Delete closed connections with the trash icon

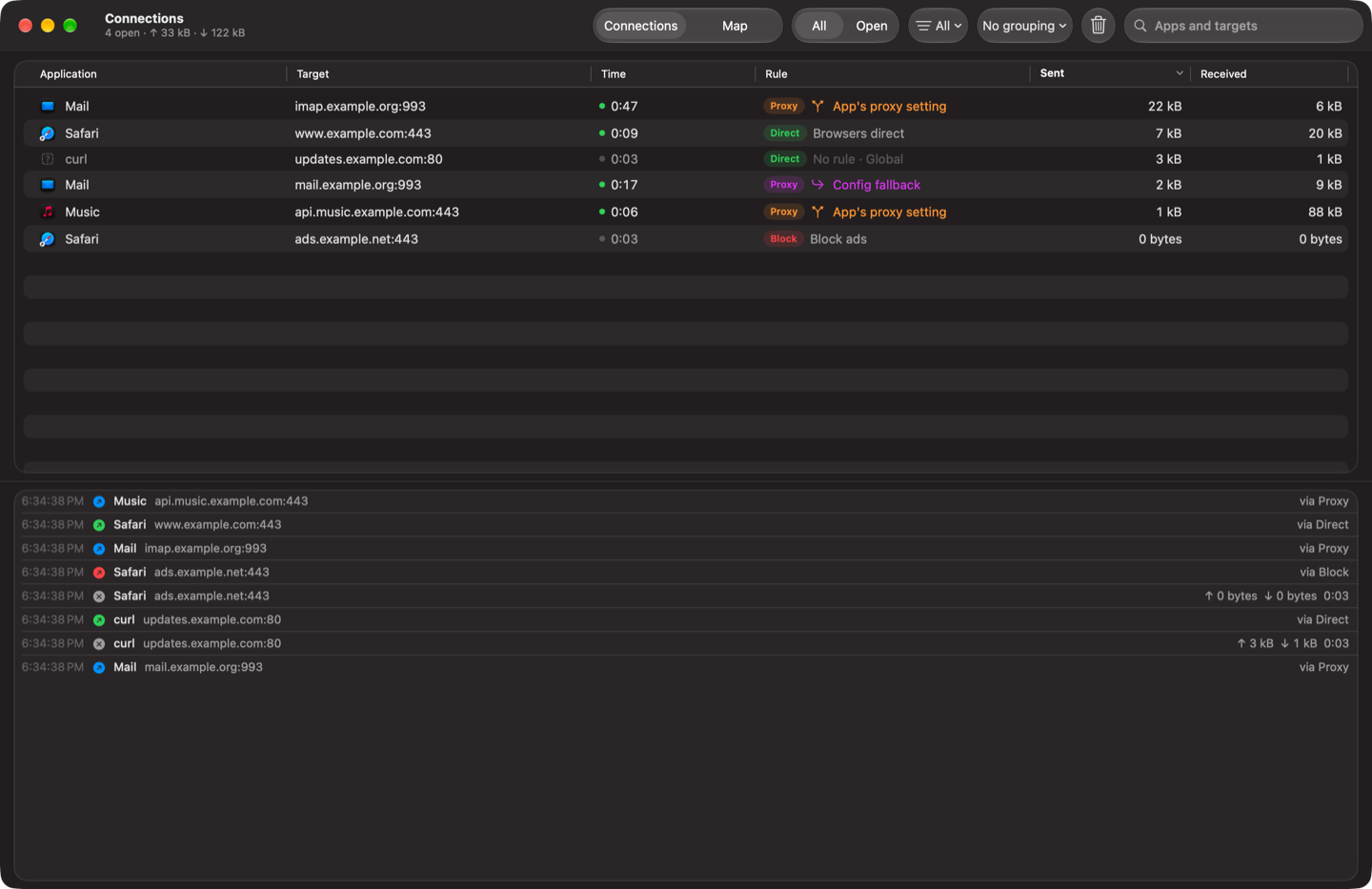click(x=1098, y=26)
